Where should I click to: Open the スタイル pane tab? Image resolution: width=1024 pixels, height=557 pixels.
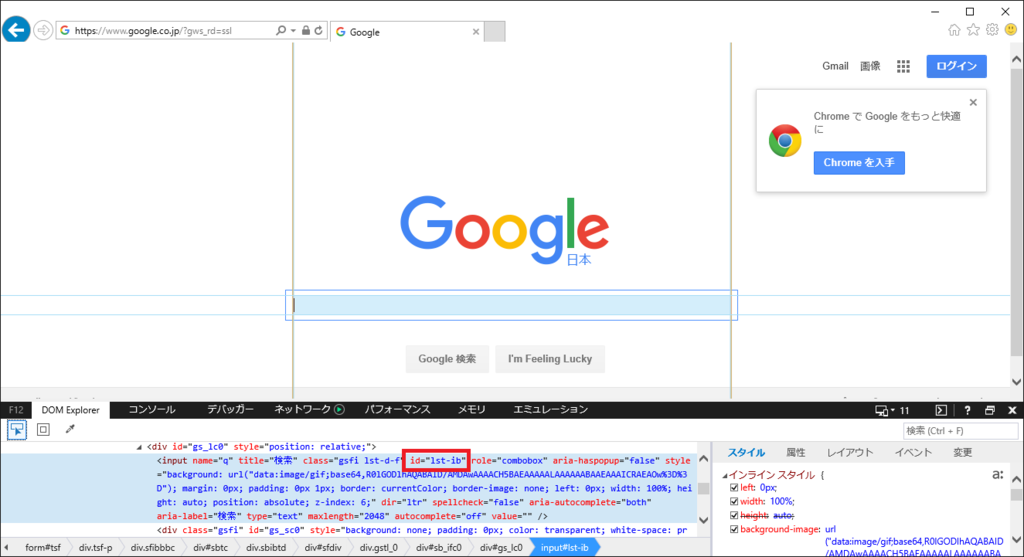coord(746,453)
